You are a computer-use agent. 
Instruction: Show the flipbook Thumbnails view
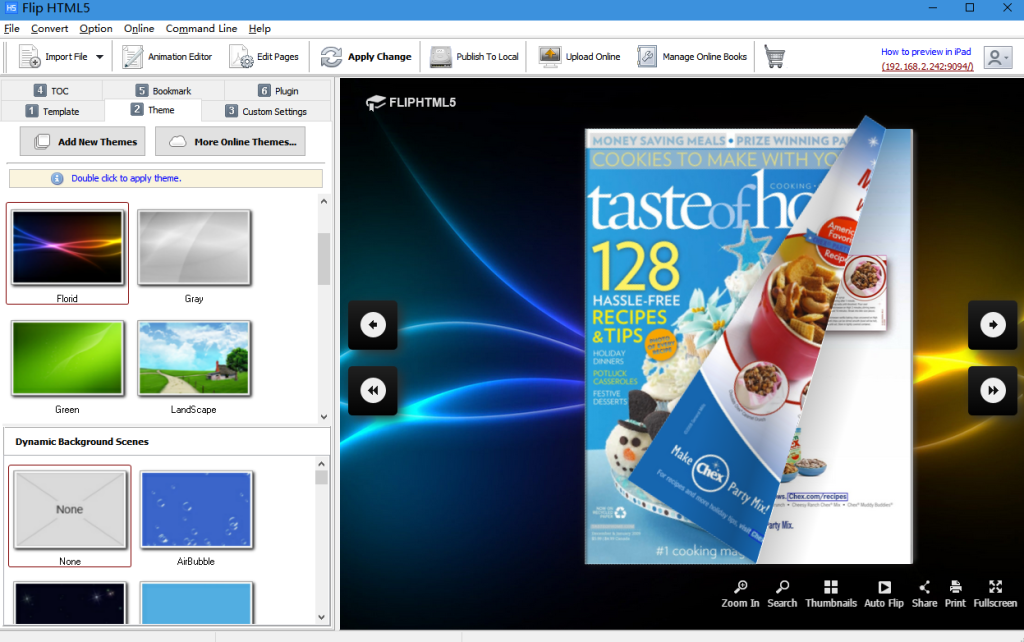tap(832, 593)
